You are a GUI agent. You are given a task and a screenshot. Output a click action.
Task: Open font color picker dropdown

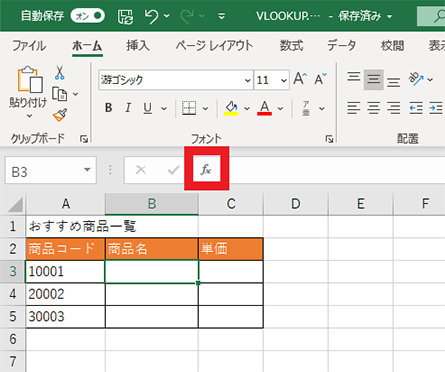click(x=280, y=108)
